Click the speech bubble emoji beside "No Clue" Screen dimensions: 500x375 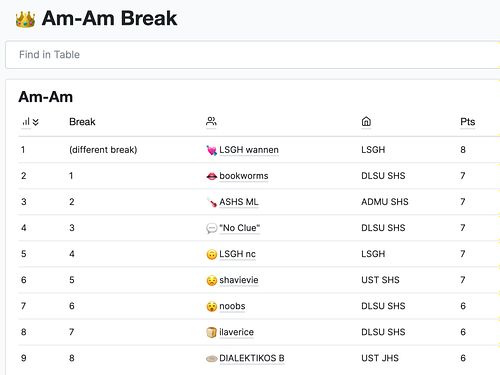point(212,228)
